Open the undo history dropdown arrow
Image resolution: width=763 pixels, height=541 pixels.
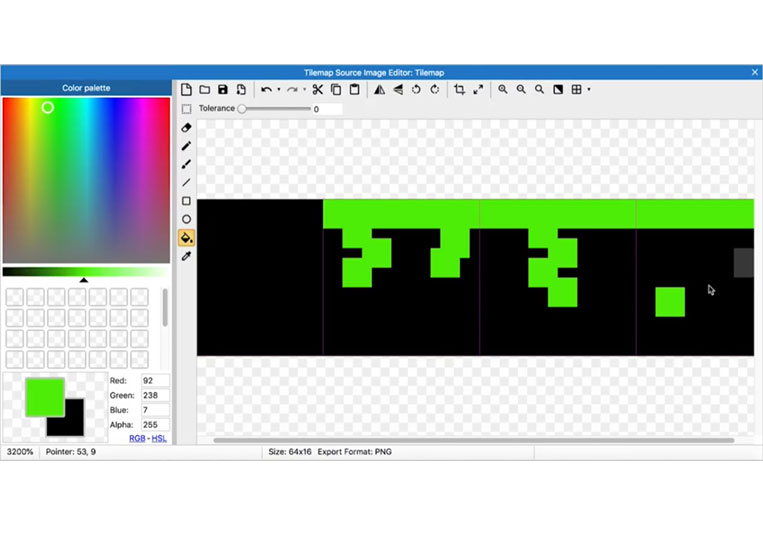(x=279, y=90)
